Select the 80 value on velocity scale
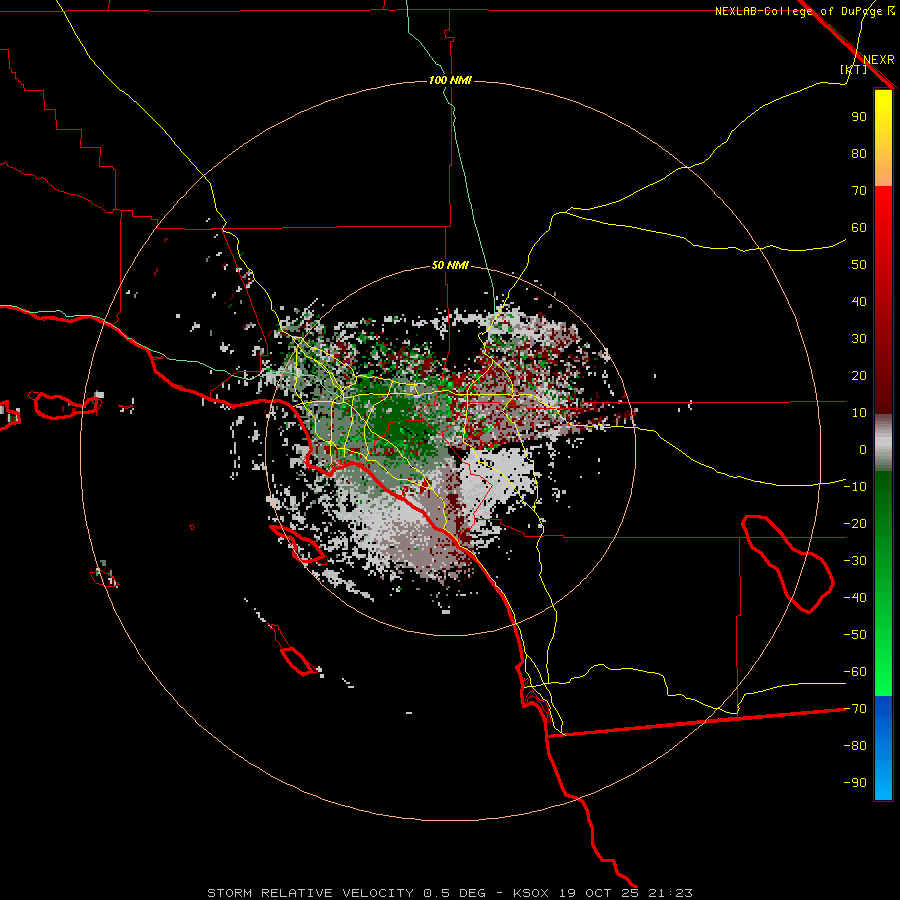This screenshot has width=900, height=900. pos(859,154)
